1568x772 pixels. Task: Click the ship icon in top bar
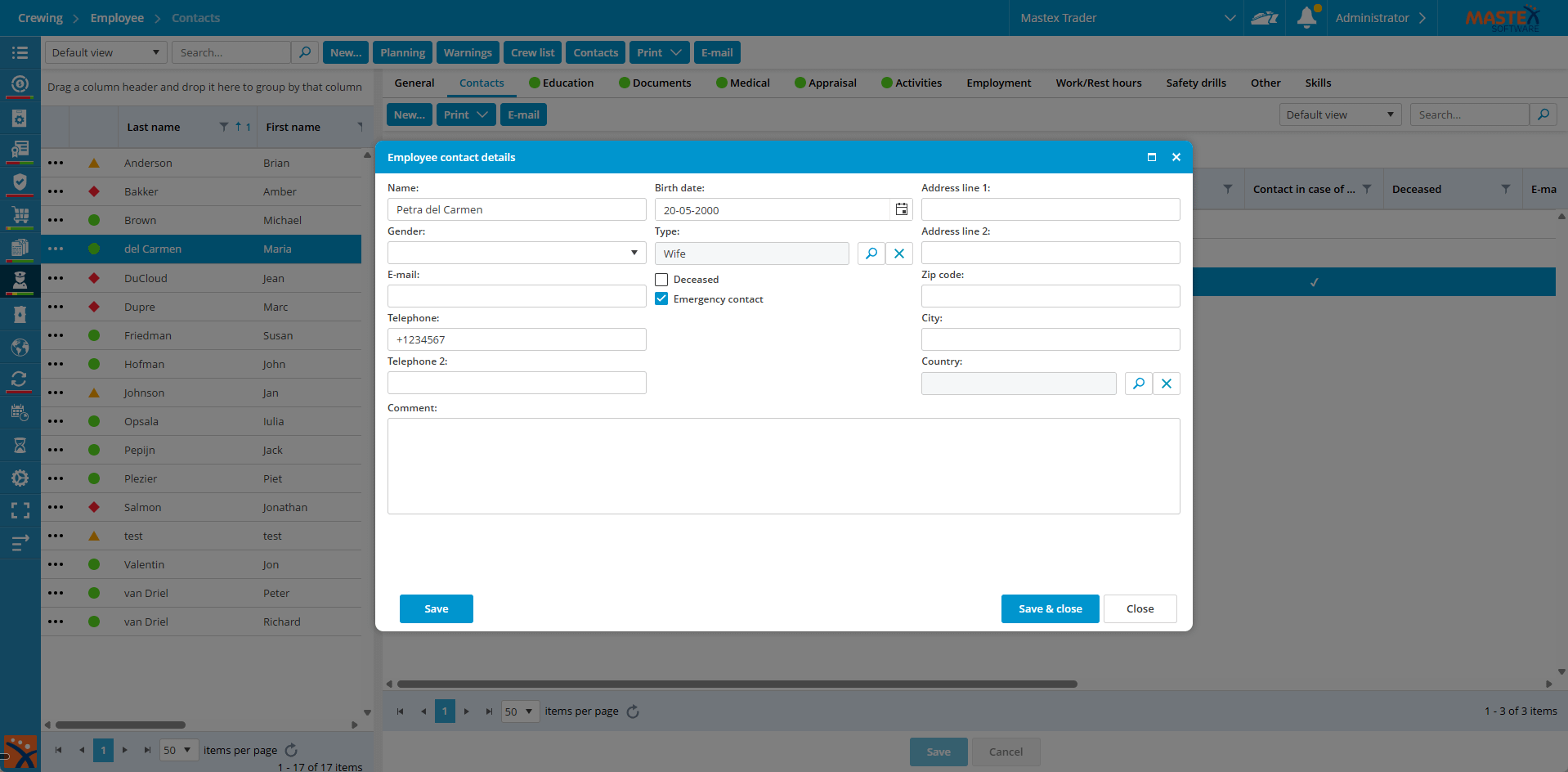1264,17
